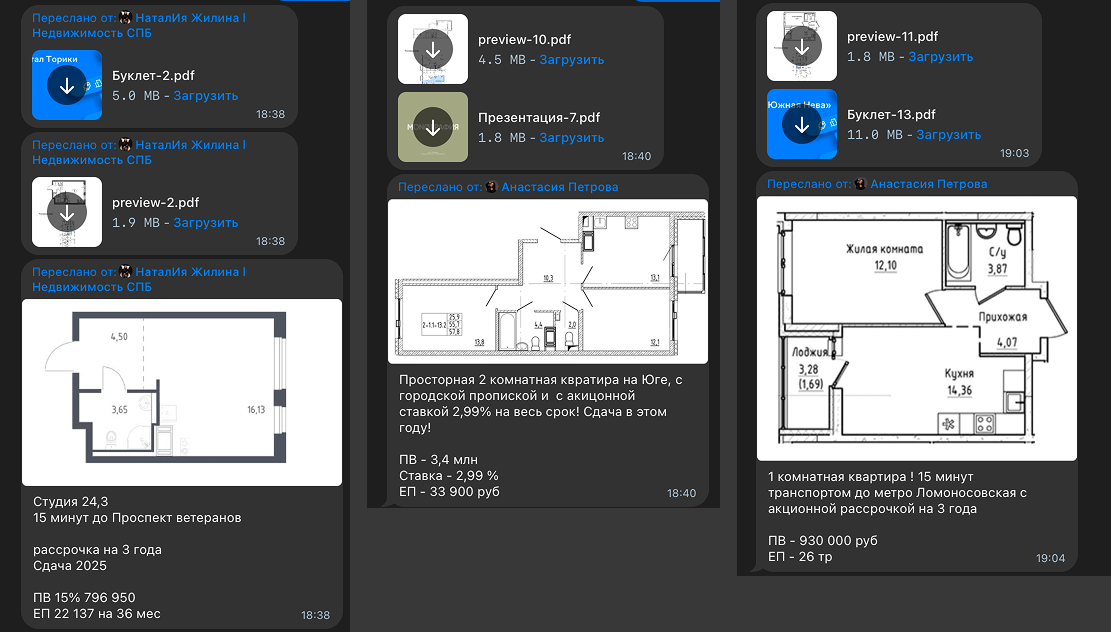Click text 'ПВ - 930 000 руб'
This screenshot has height=632, width=1111.
(823, 541)
